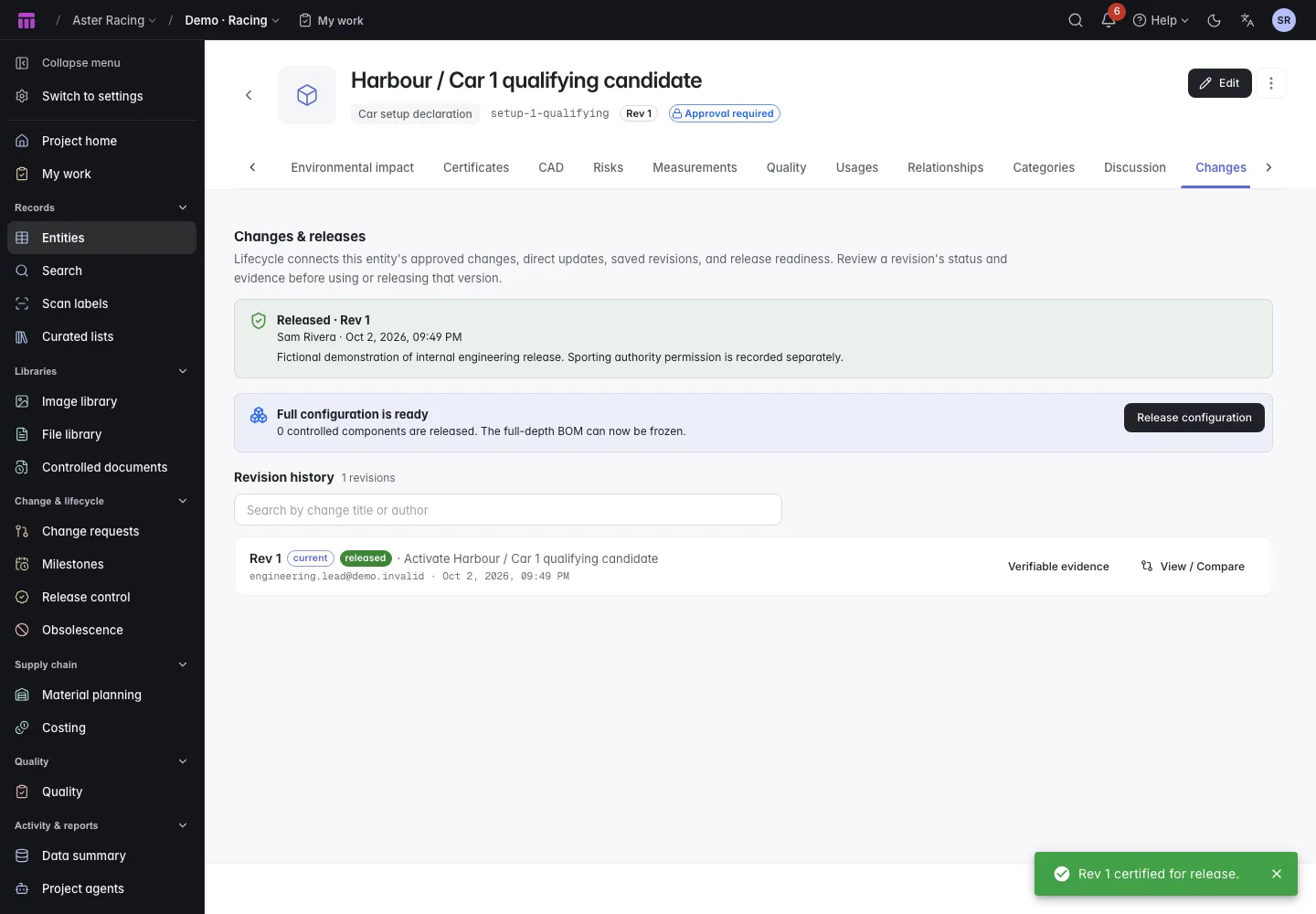Screen dimensions: 1316x914
Task: Go to Project home
Action: pyautogui.click(x=101, y=141)
